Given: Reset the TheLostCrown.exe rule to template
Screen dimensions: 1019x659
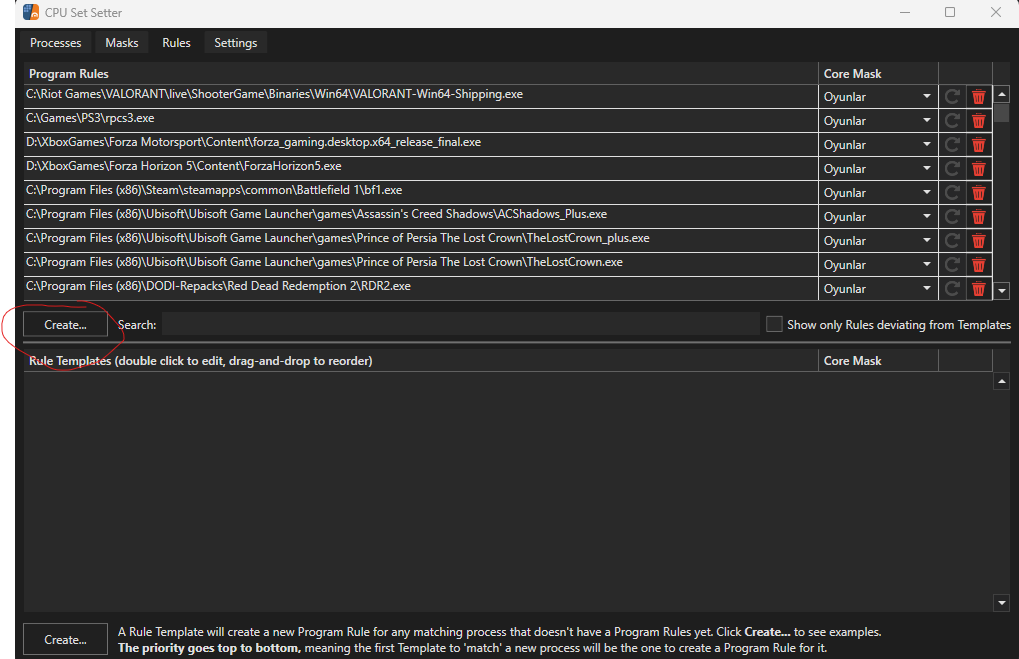Looking at the screenshot, I should (x=952, y=265).
